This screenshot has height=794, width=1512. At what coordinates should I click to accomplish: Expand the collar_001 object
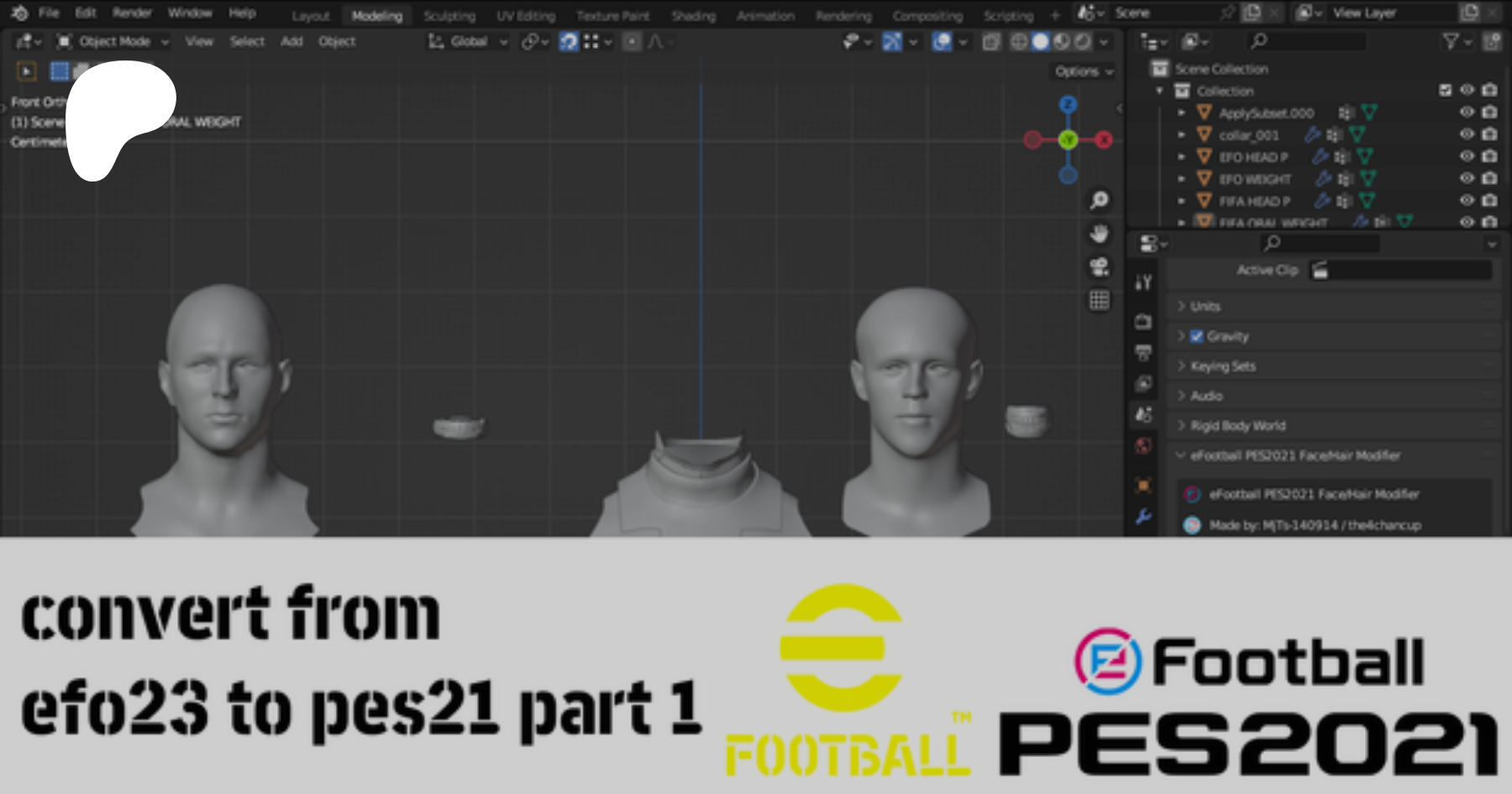pos(1181,134)
